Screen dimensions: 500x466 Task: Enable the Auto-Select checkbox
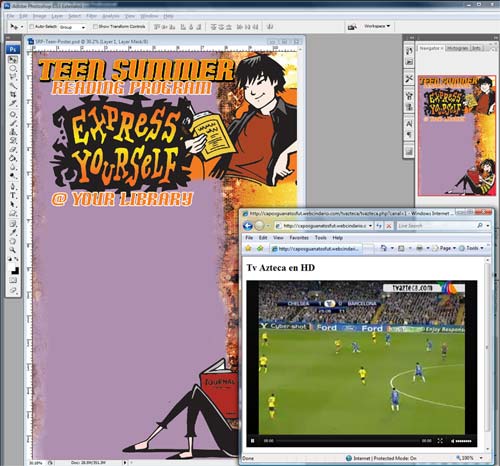pos(32,26)
